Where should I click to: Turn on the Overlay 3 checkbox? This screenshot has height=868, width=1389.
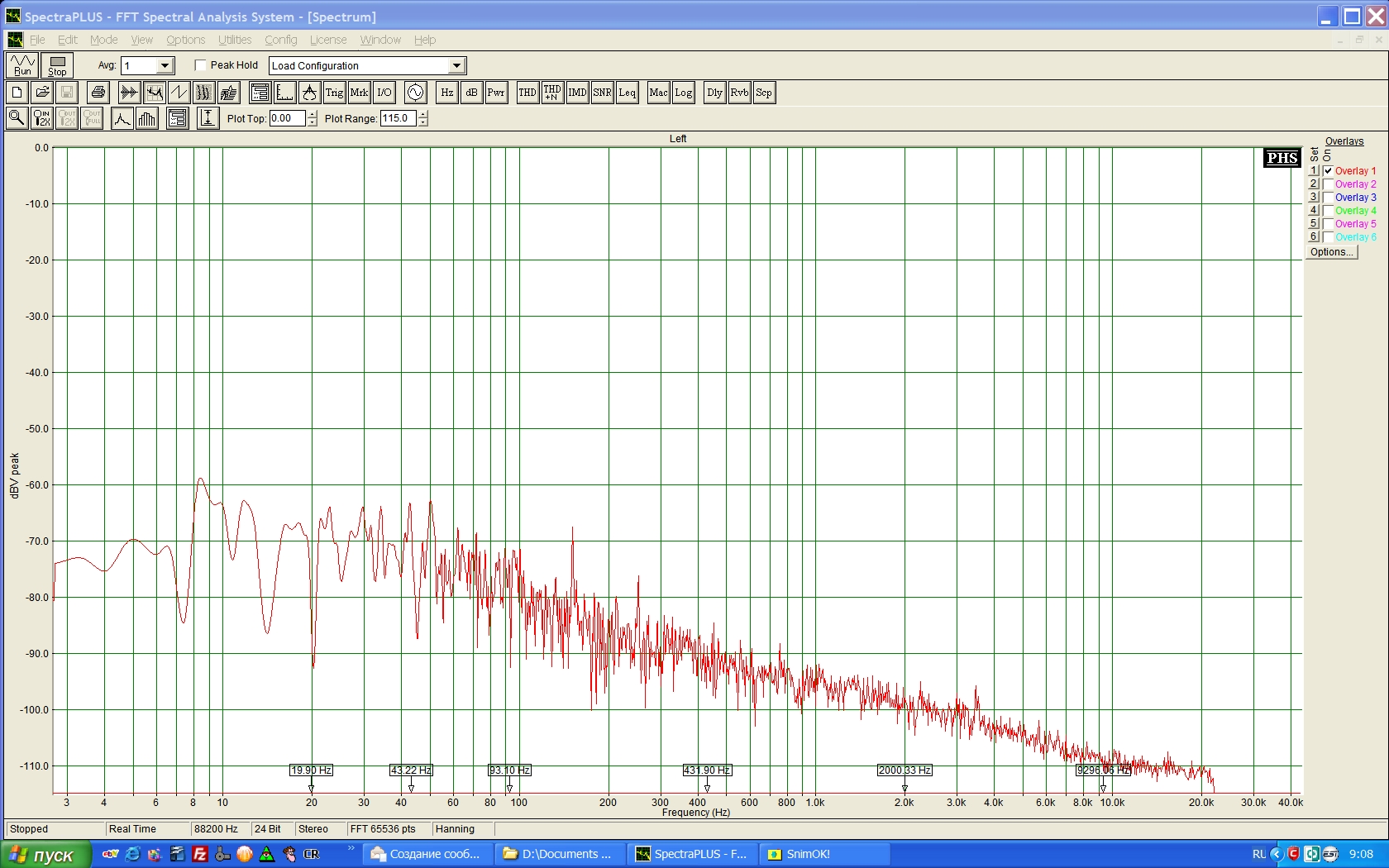1328,198
